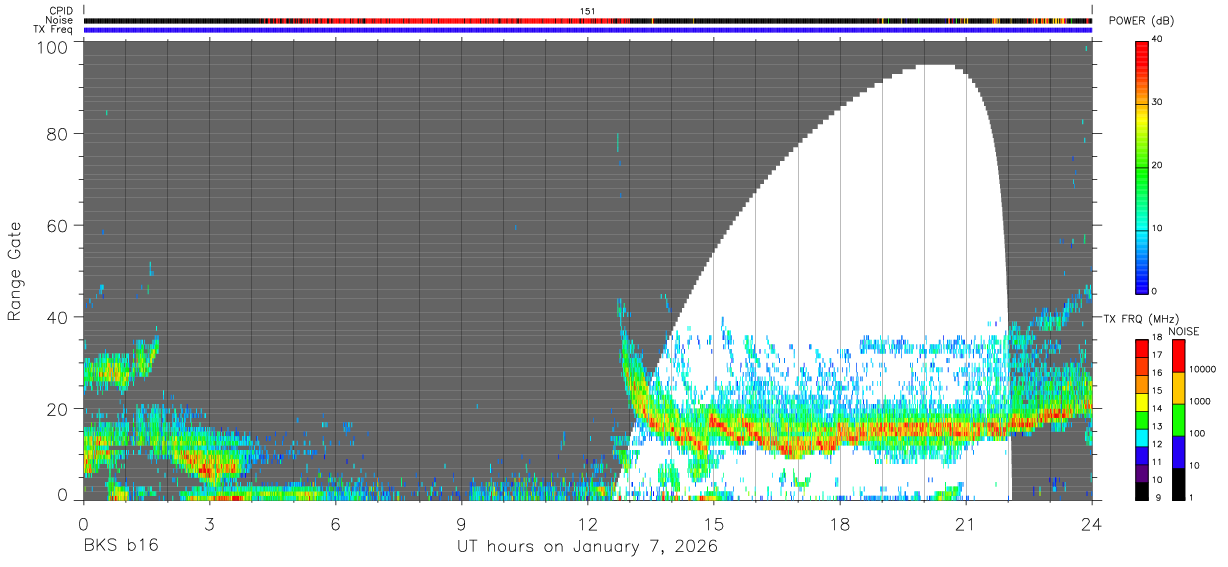1228x567 pixels.
Task: Click UT hour tick label 21
Action: pos(966,524)
